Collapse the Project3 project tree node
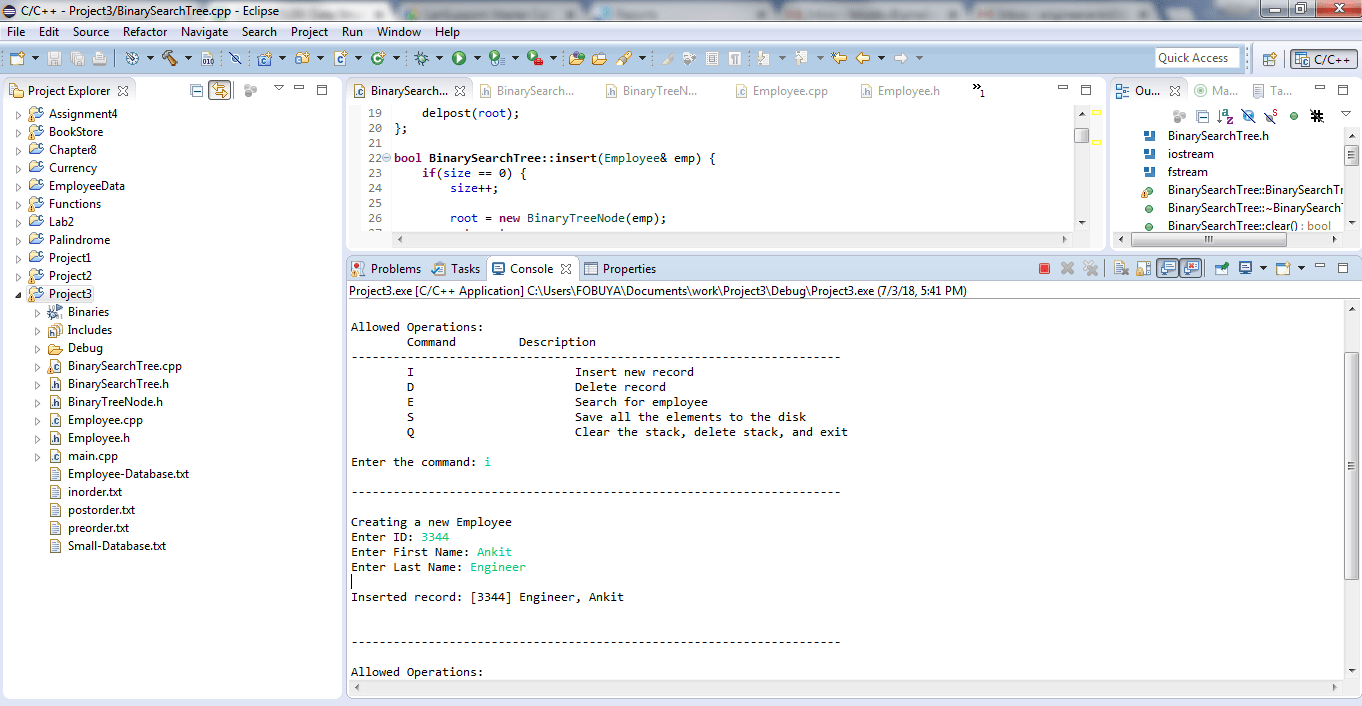1362x706 pixels. 18,294
